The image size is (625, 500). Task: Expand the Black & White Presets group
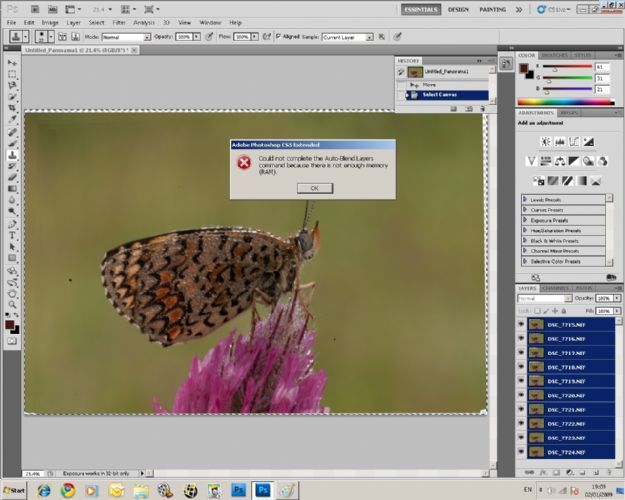coord(525,241)
